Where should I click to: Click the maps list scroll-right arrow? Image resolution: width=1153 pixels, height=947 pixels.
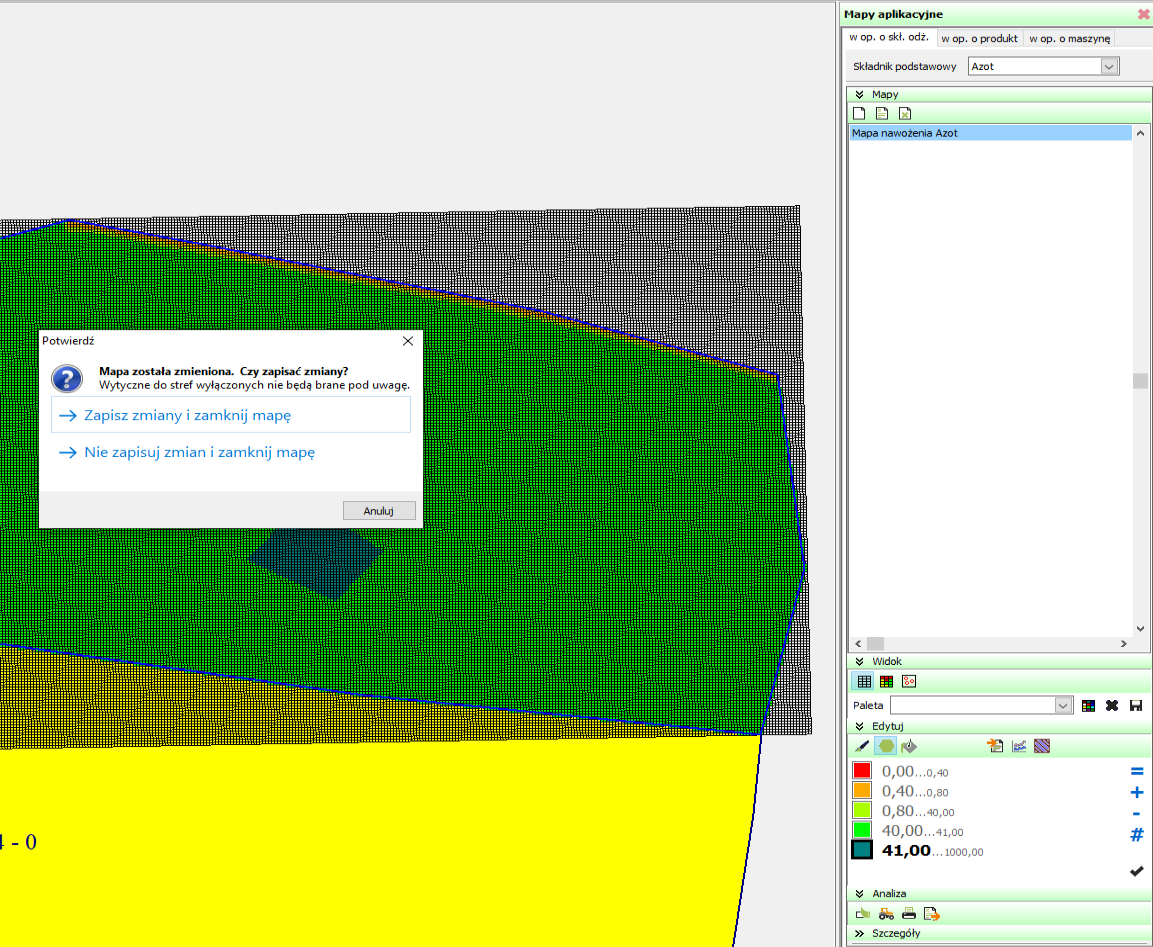(1124, 643)
